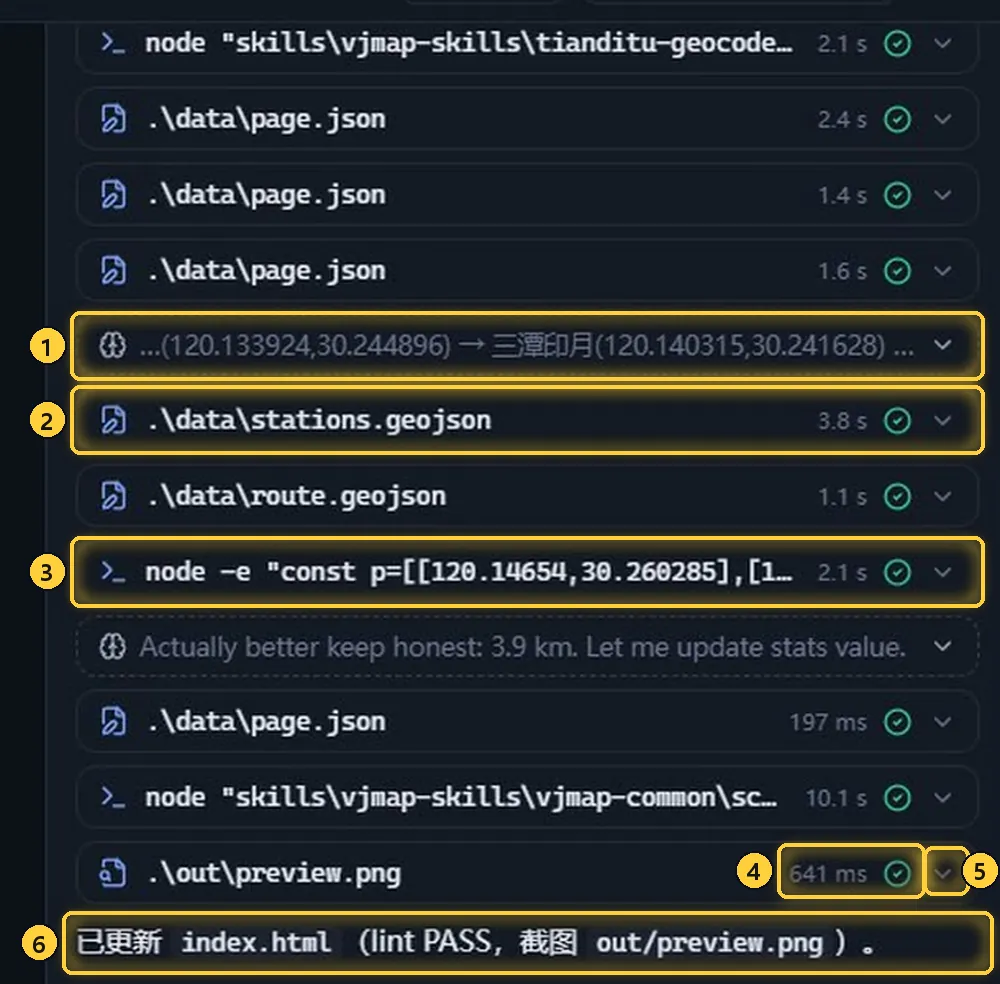The height and width of the screenshot is (984, 1000).
Task: Expand the tianditu-geocode command row chevron
Action: pyautogui.click(x=943, y=43)
